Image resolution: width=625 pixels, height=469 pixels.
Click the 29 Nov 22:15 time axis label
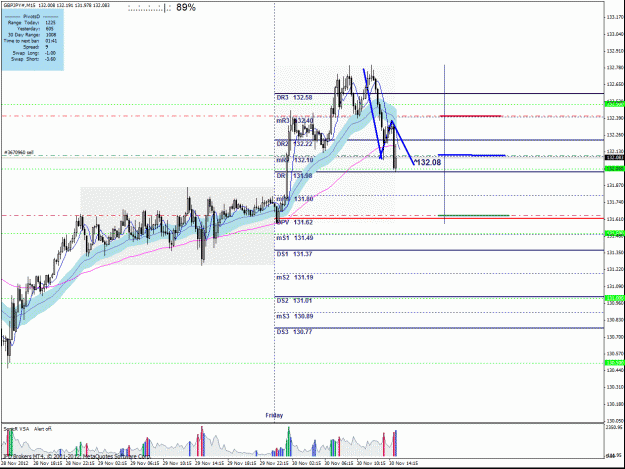tap(274, 463)
